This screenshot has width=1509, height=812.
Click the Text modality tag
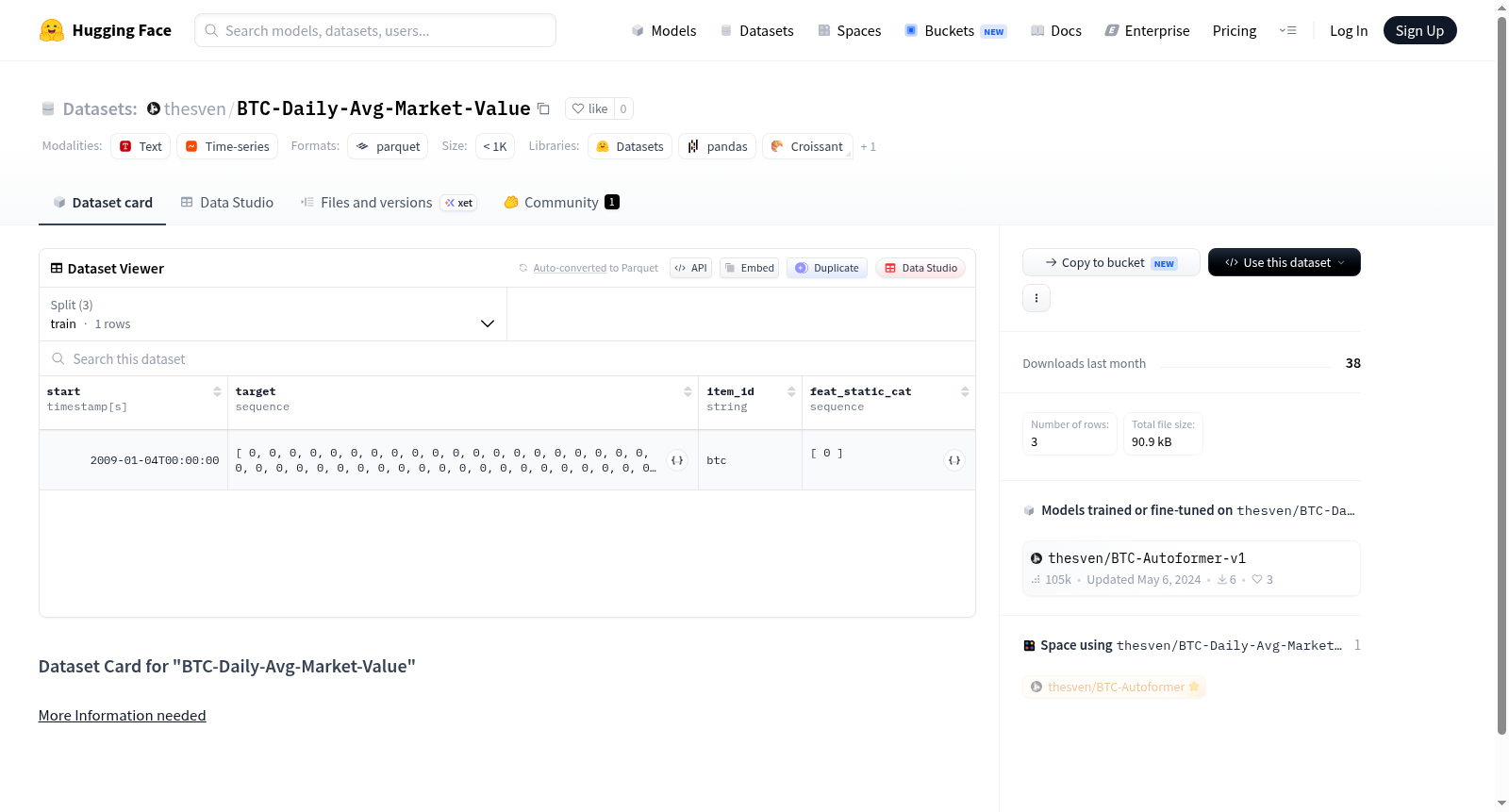click(141, 146)
